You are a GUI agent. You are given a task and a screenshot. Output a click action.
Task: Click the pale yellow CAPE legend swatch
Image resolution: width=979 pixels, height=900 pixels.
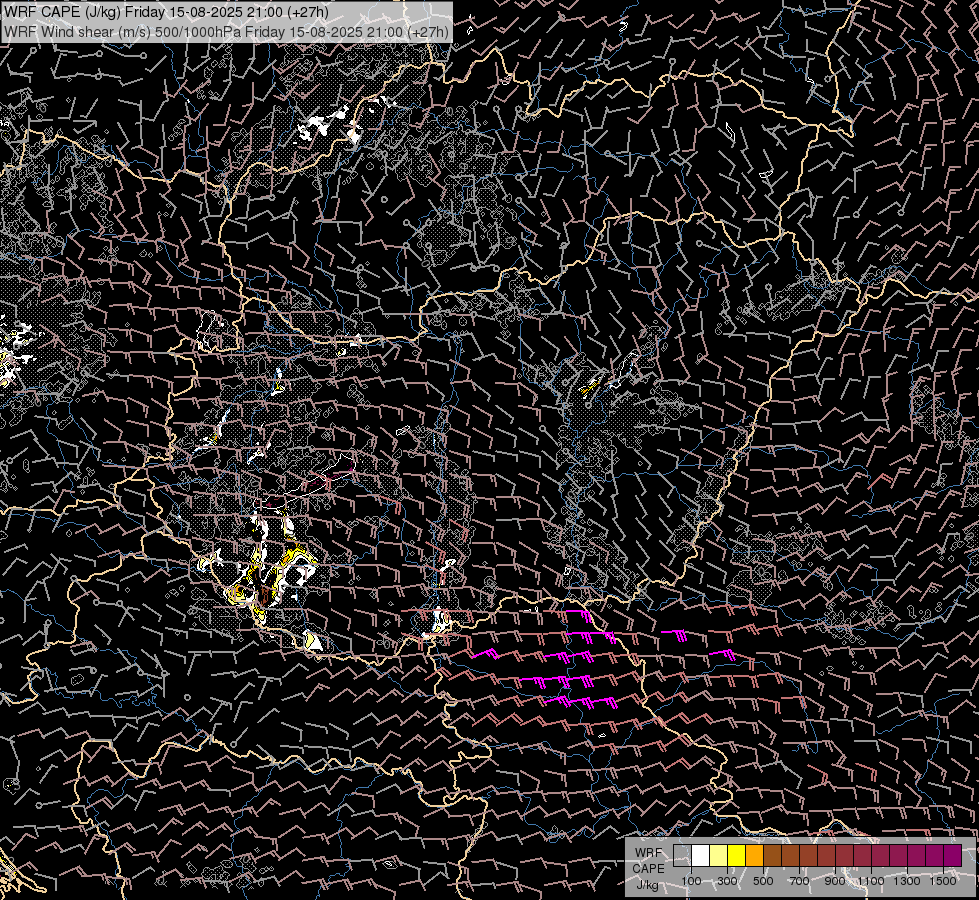click(x=719, y=855)
